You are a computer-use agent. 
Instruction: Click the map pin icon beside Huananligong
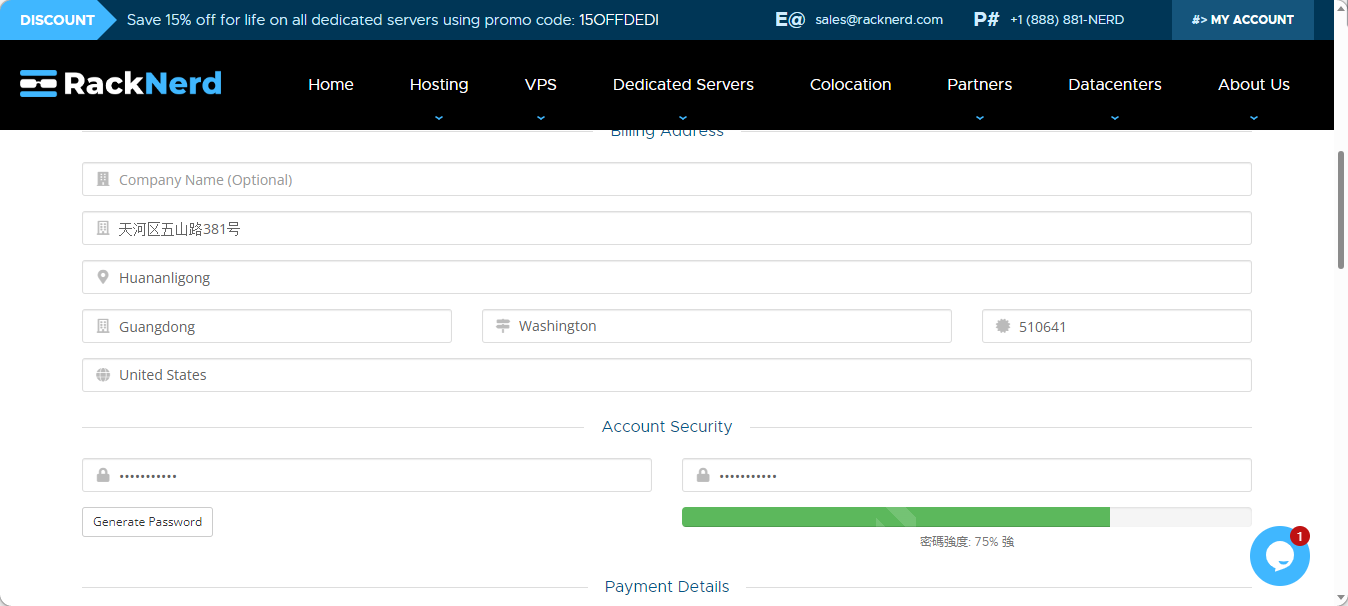[102, 277]
